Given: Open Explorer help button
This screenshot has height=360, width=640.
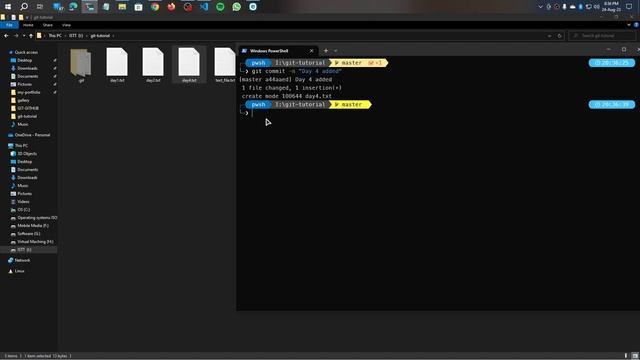Looking at the screenshot, I should (x=636, y=25).
